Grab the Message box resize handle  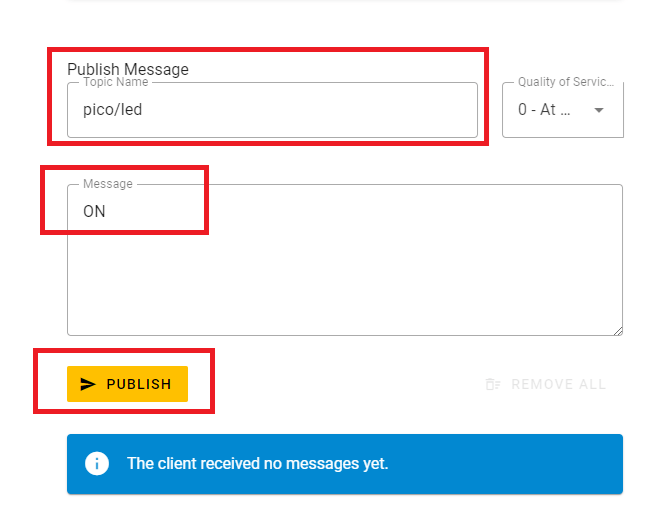tap(617, 330)
